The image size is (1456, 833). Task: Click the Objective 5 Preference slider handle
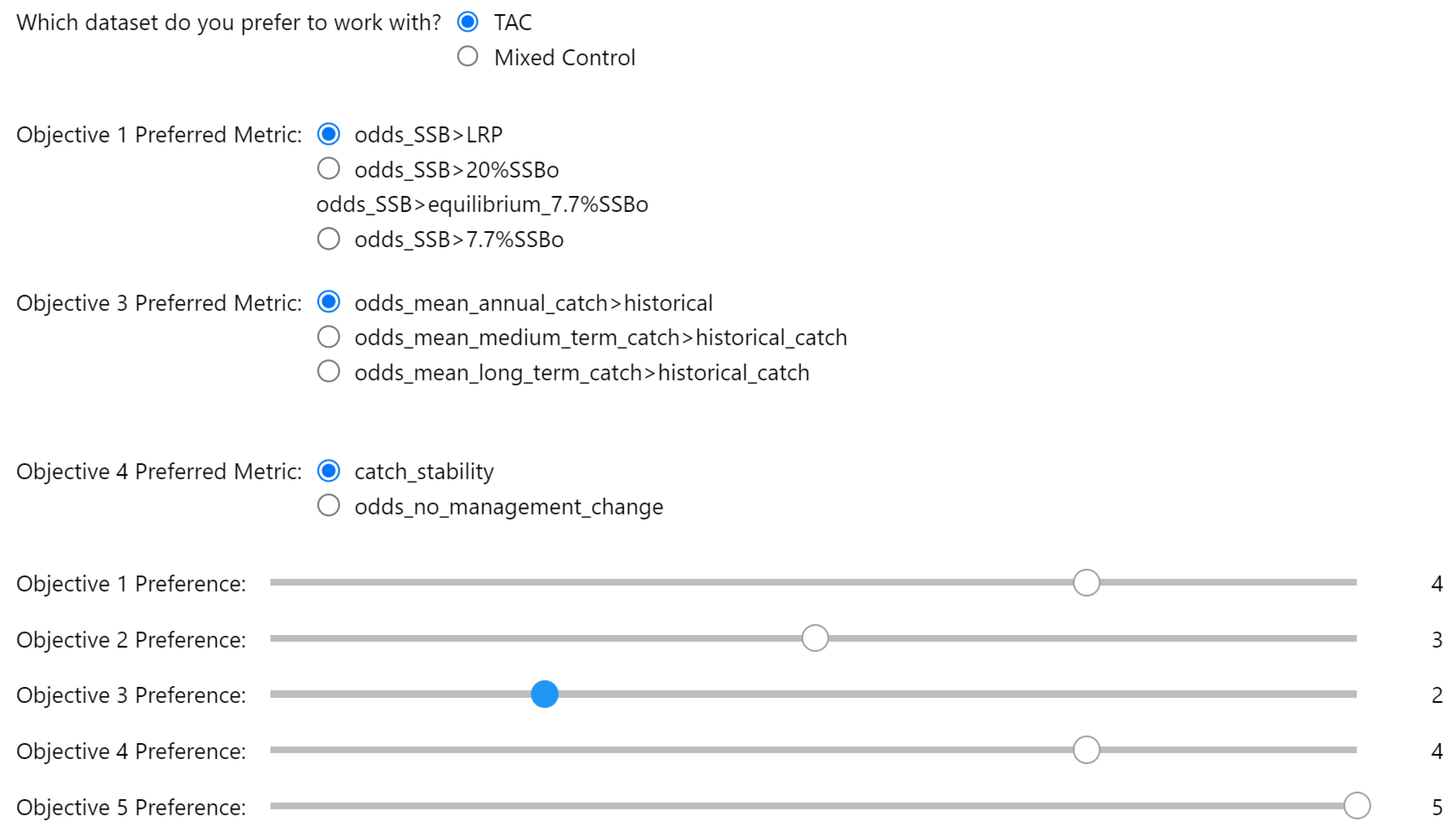pyautogui.click(x=1357, y=806)
